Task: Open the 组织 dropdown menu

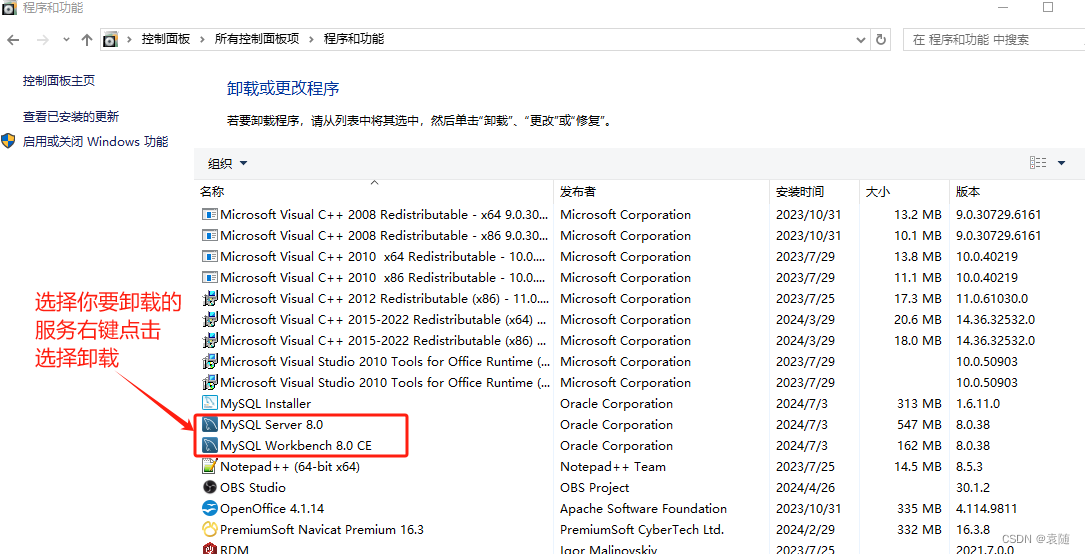Action: (228, 164)
